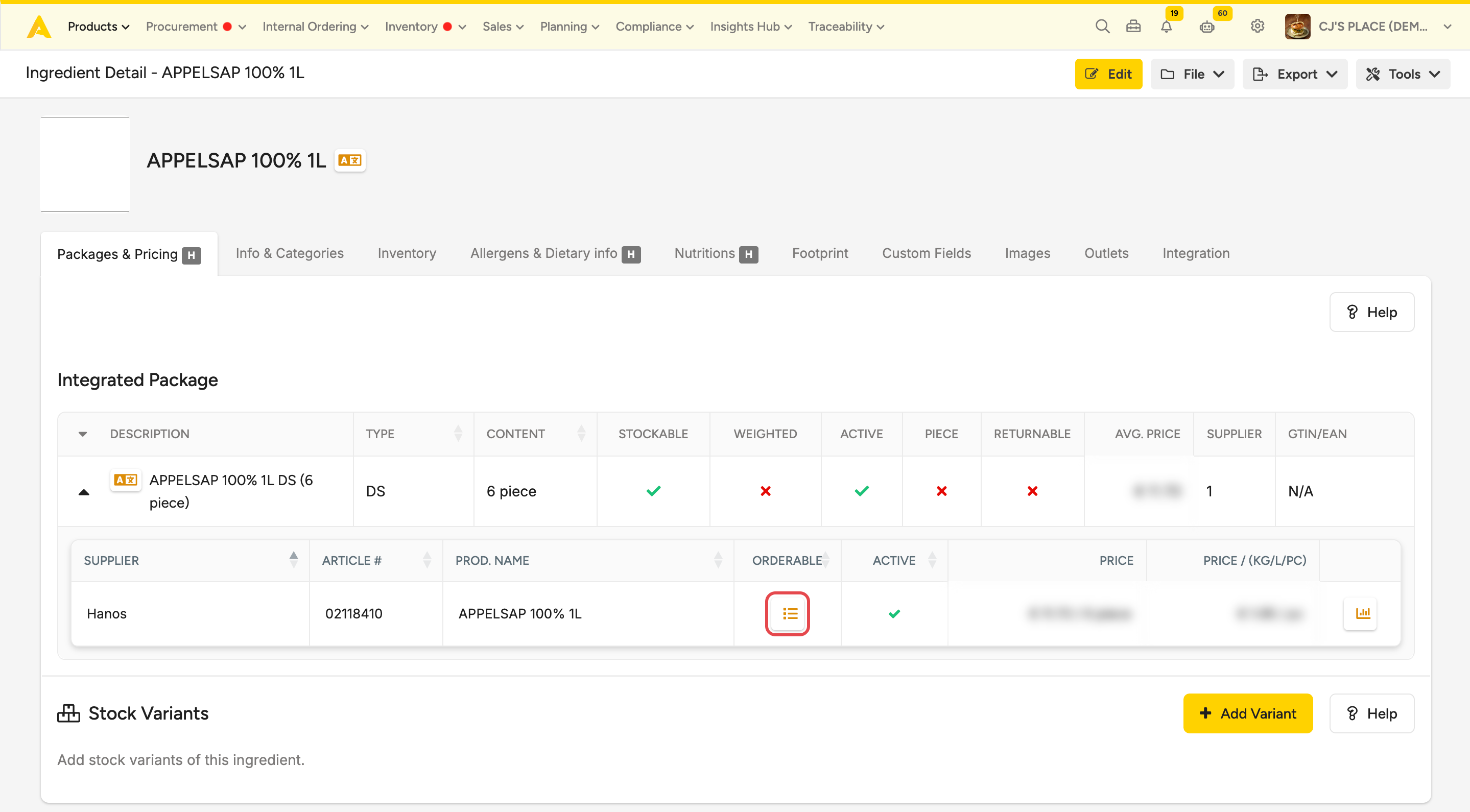Image resolution: width=1470 pixels, height=812 pixels.
Task: Select the Footprint tab
Action: (x=820, y=254)
